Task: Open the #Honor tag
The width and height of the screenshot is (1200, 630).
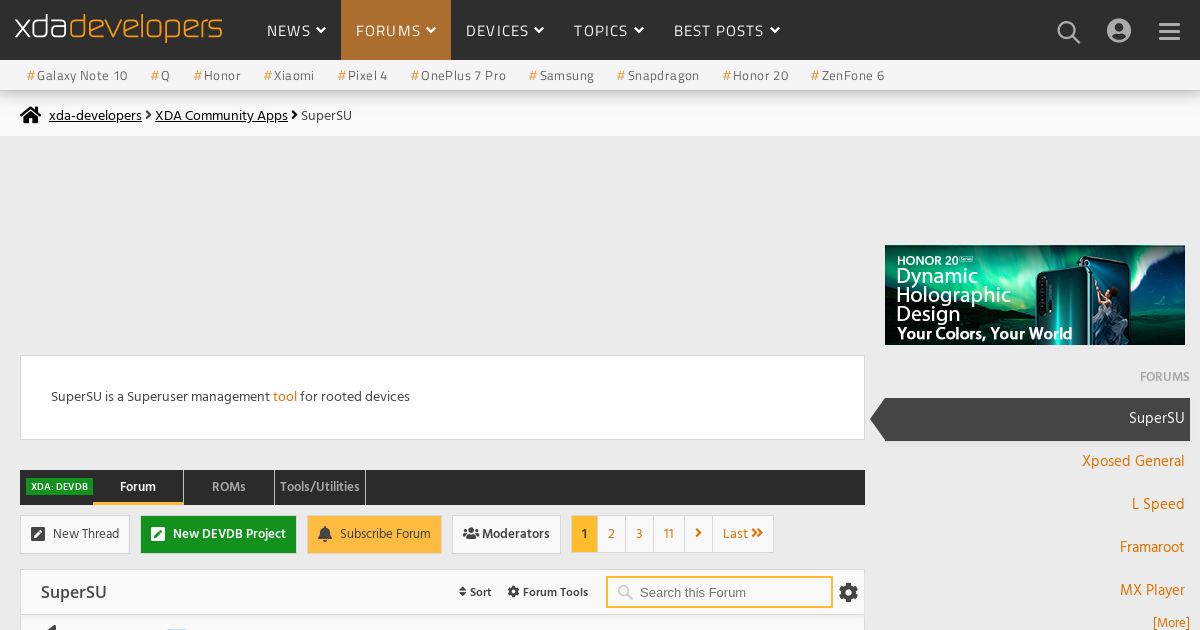Action: [217, 76]
